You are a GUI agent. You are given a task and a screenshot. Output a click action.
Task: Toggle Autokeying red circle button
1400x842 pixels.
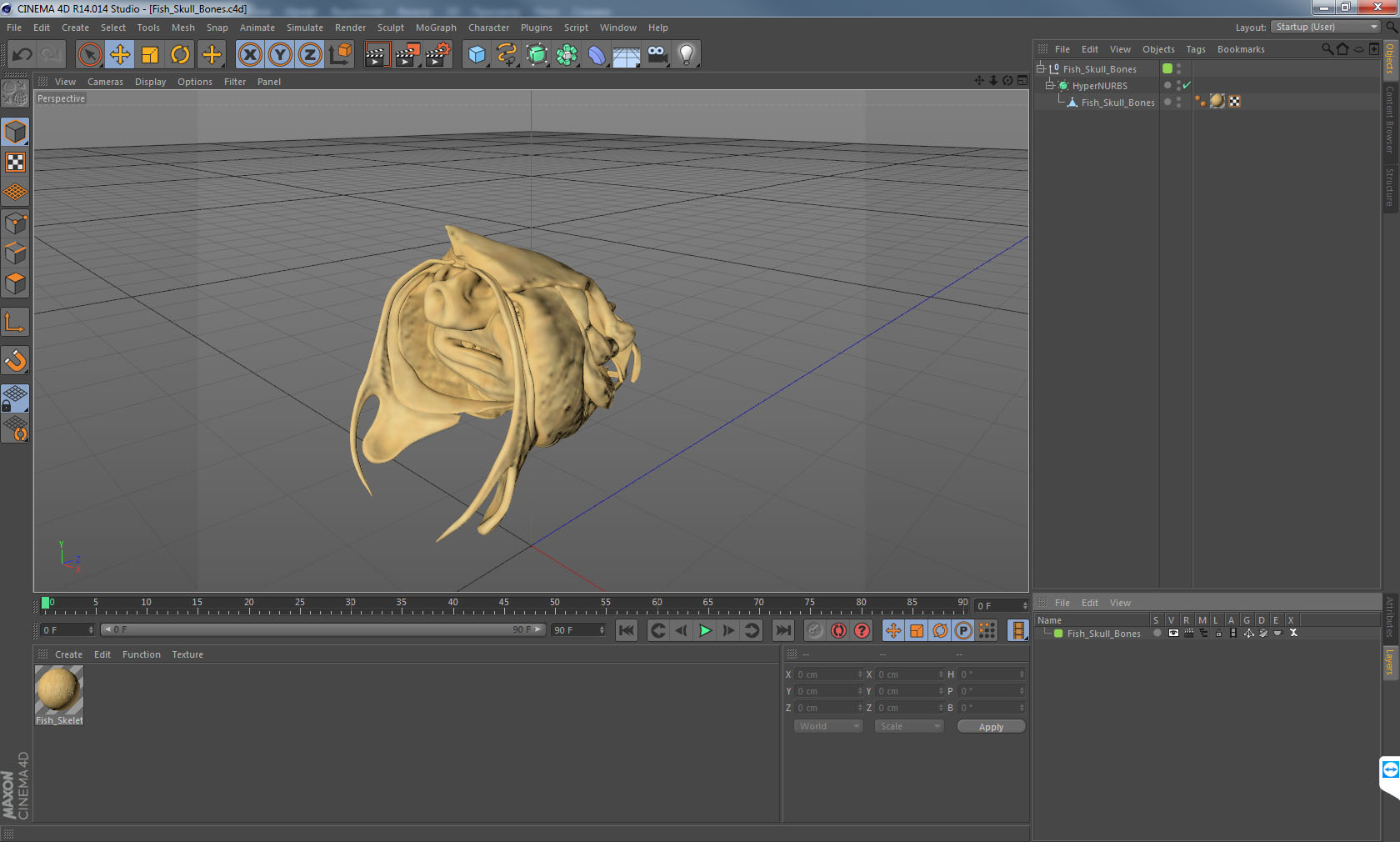pyautogui.click(x=838, y=630)
